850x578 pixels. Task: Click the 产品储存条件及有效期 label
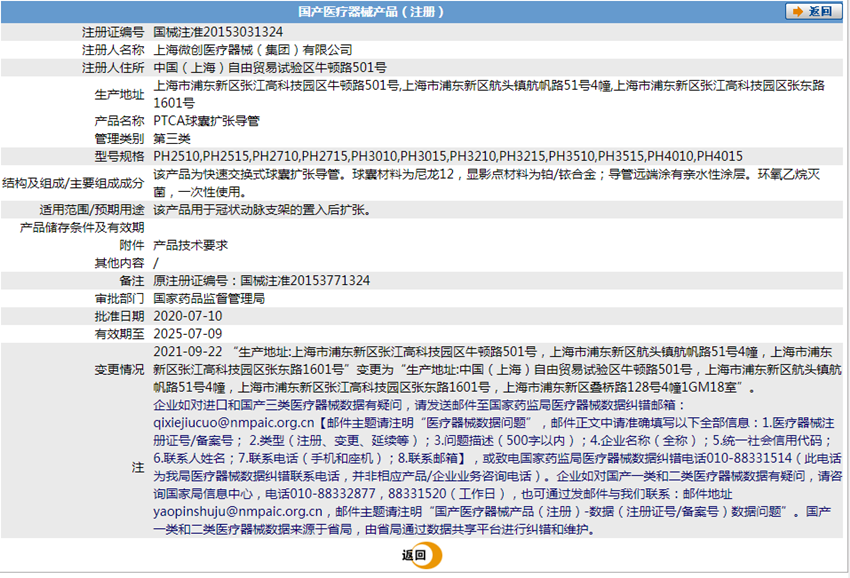82,228
